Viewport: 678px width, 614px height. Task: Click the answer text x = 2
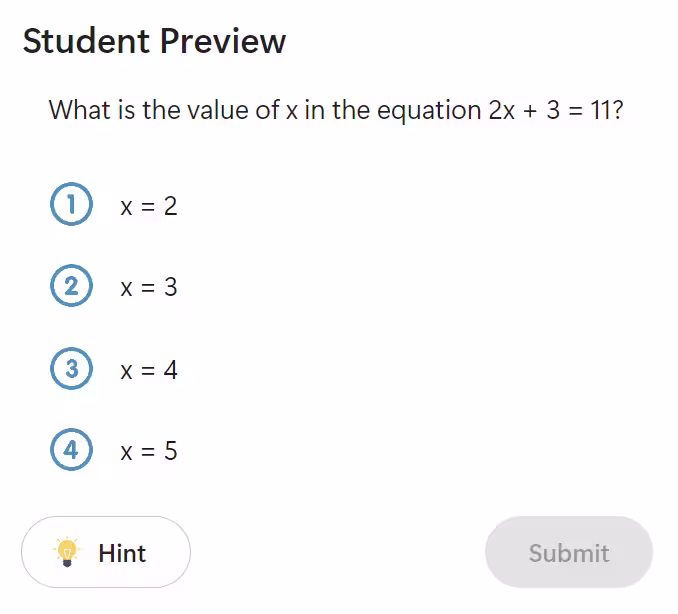click(148, 206)
